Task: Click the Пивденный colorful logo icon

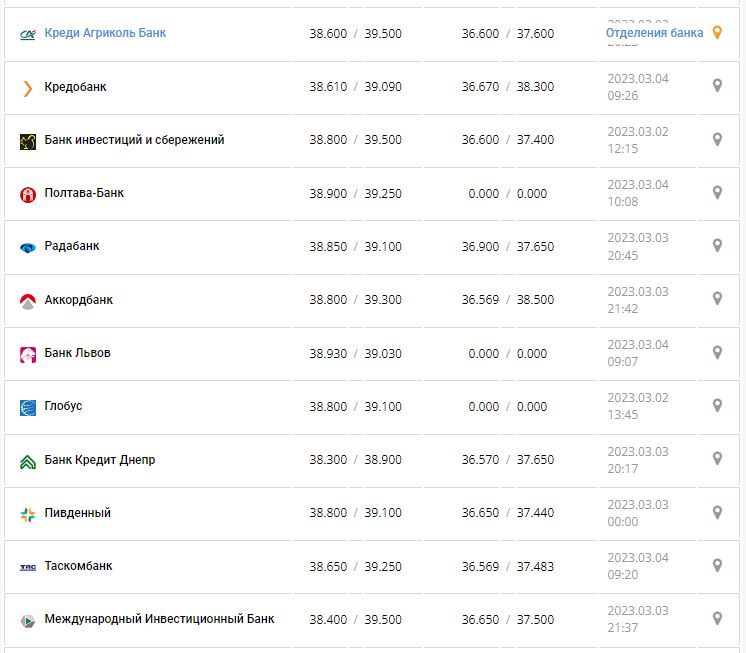Action: click(x=27, y=514)
